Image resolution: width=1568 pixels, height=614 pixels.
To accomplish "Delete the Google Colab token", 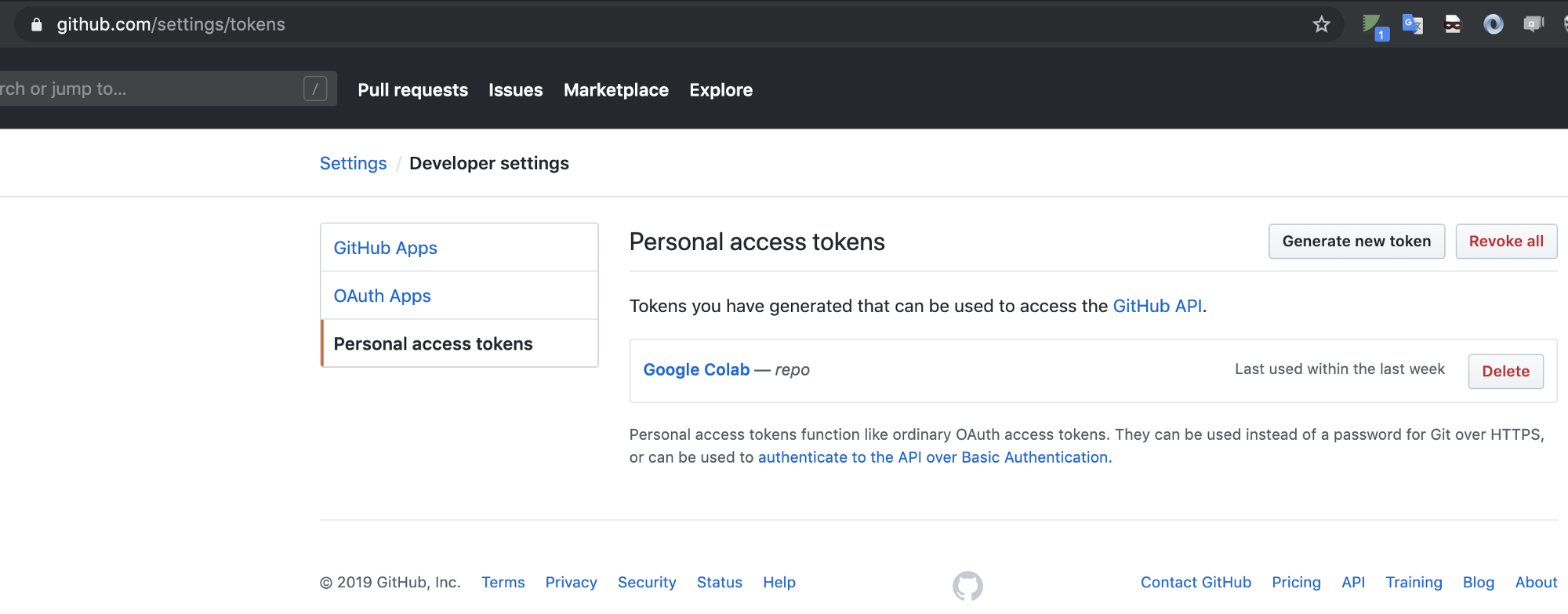I will (1505, 372).
